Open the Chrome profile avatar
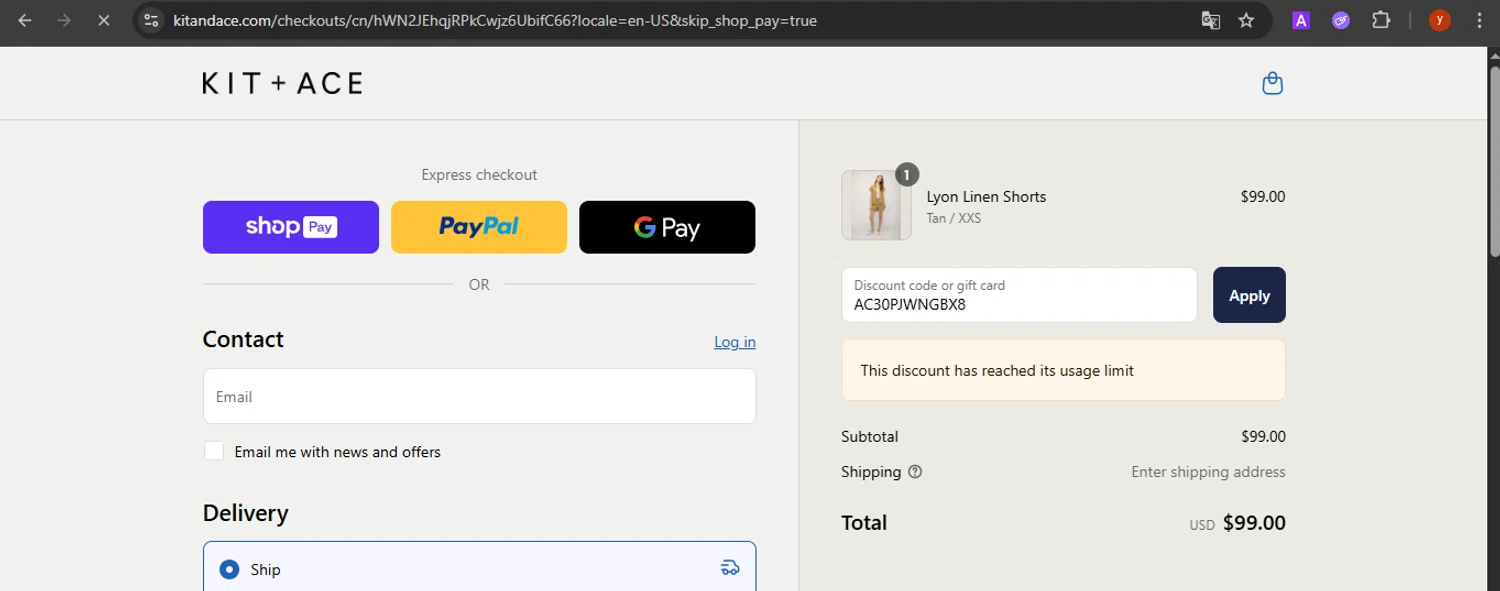Image resolution: width=1500 pixels, height=591 pixels. (x=1440, y=20)
